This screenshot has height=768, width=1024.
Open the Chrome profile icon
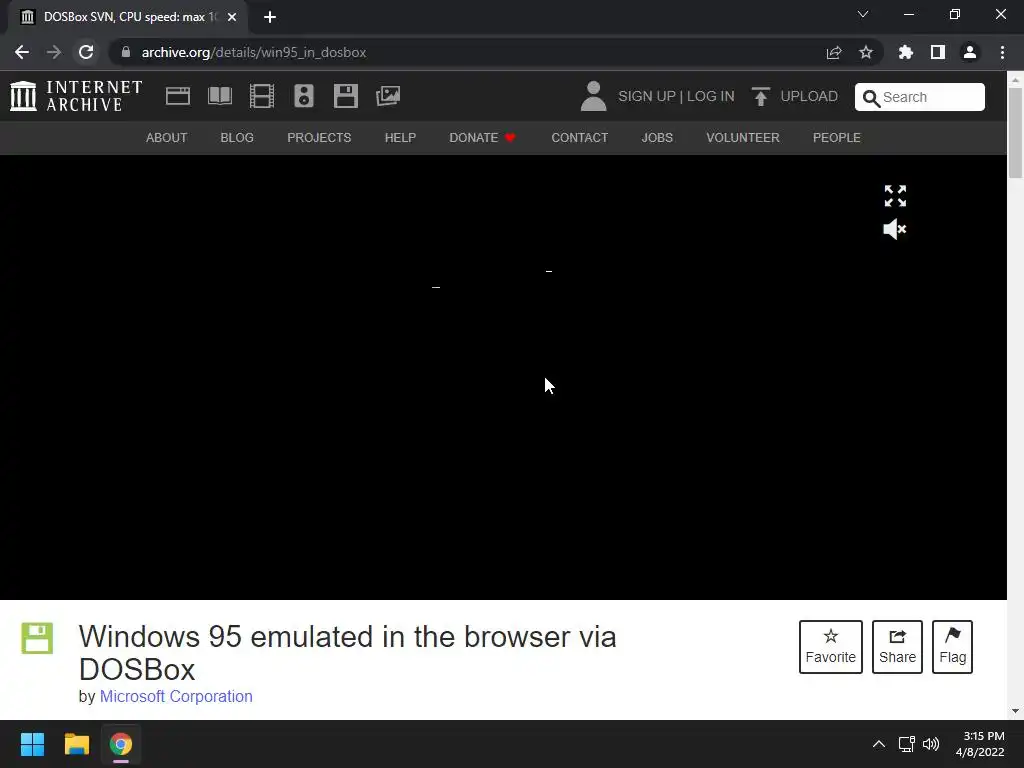pos(970,52)
